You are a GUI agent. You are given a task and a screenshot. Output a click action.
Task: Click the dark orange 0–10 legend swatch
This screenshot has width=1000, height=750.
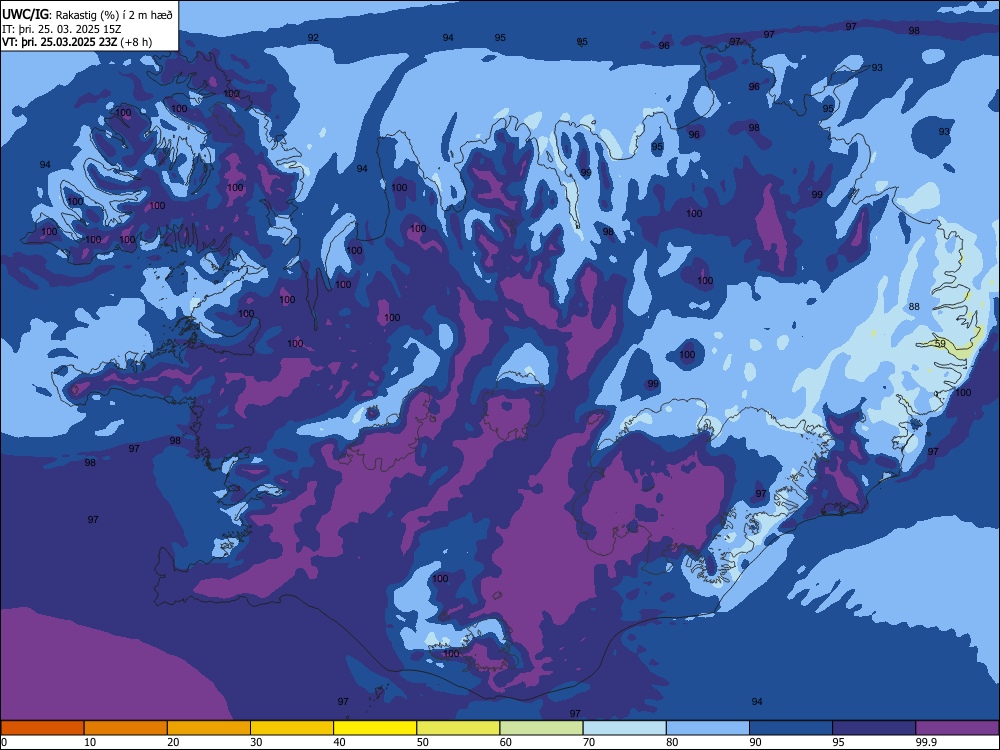pyautogui.click(x=42, y=728)
